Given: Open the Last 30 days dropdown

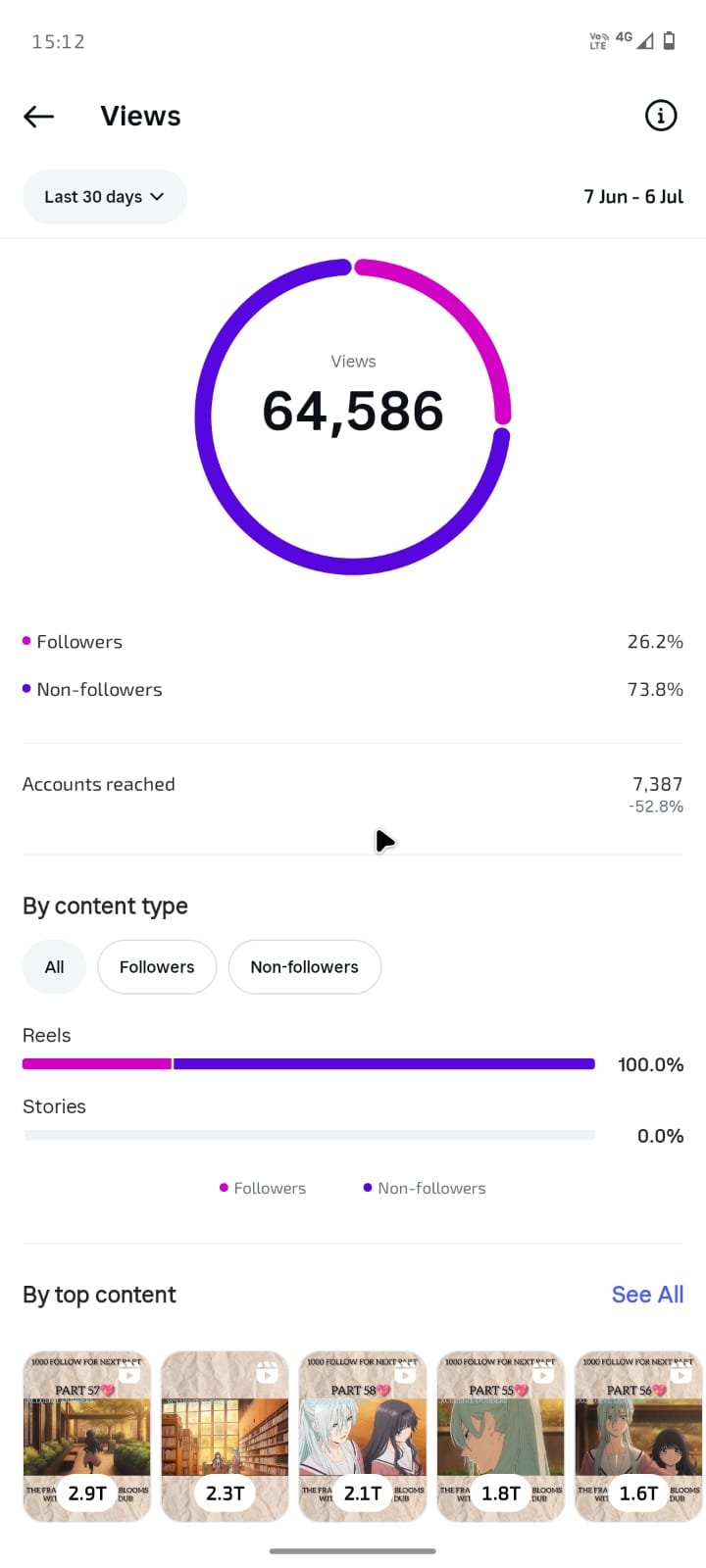Looking at the screenshot, I should click(105, 197).
